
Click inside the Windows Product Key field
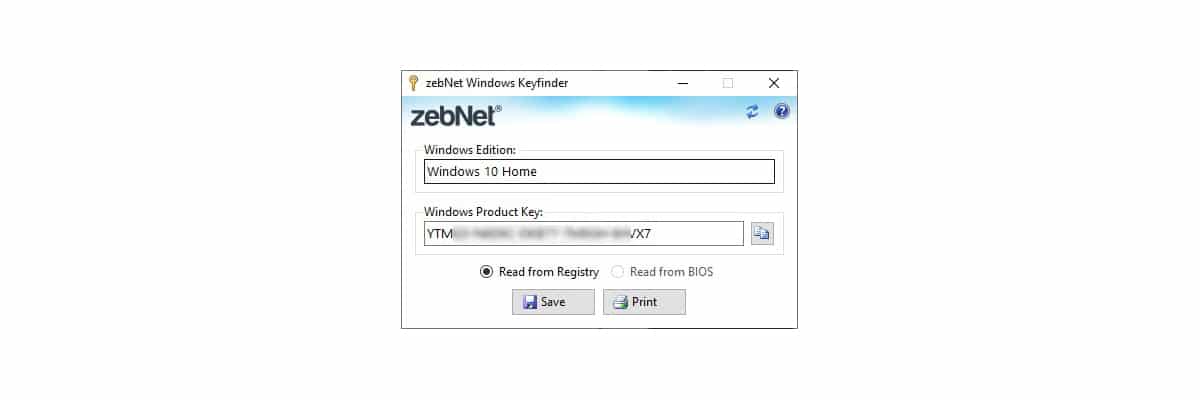pyautogui.click(x=584, y=234)
